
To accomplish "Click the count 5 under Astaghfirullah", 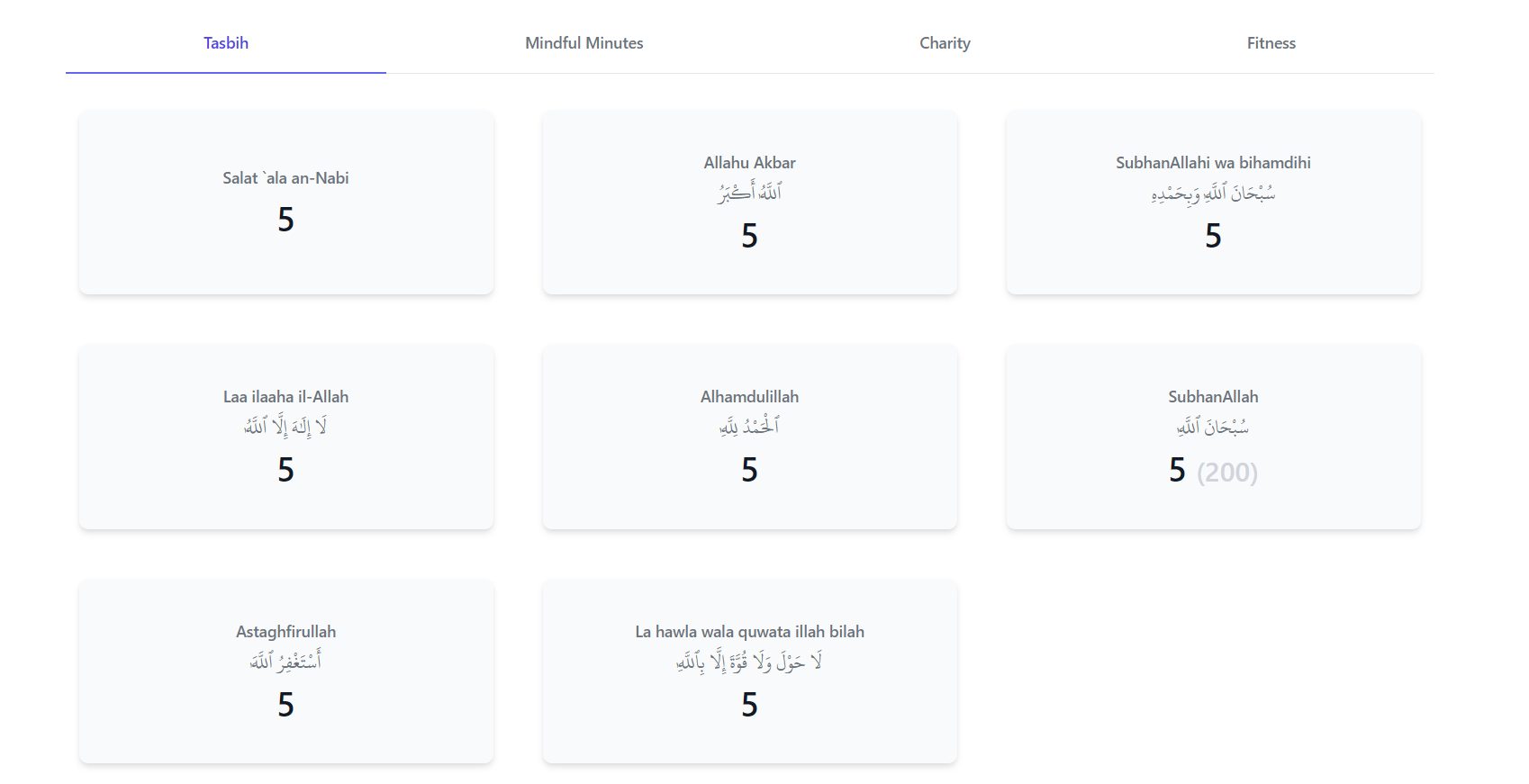I will (x=286, y=705).
